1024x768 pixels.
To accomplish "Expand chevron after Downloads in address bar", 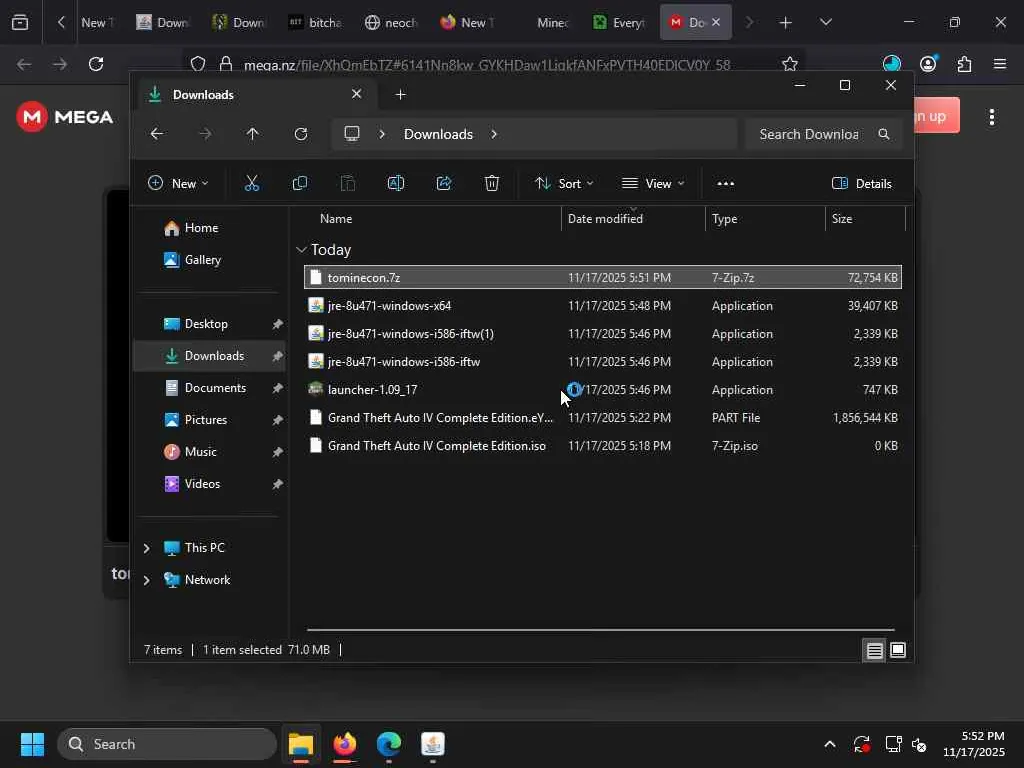I will [494, 134].
